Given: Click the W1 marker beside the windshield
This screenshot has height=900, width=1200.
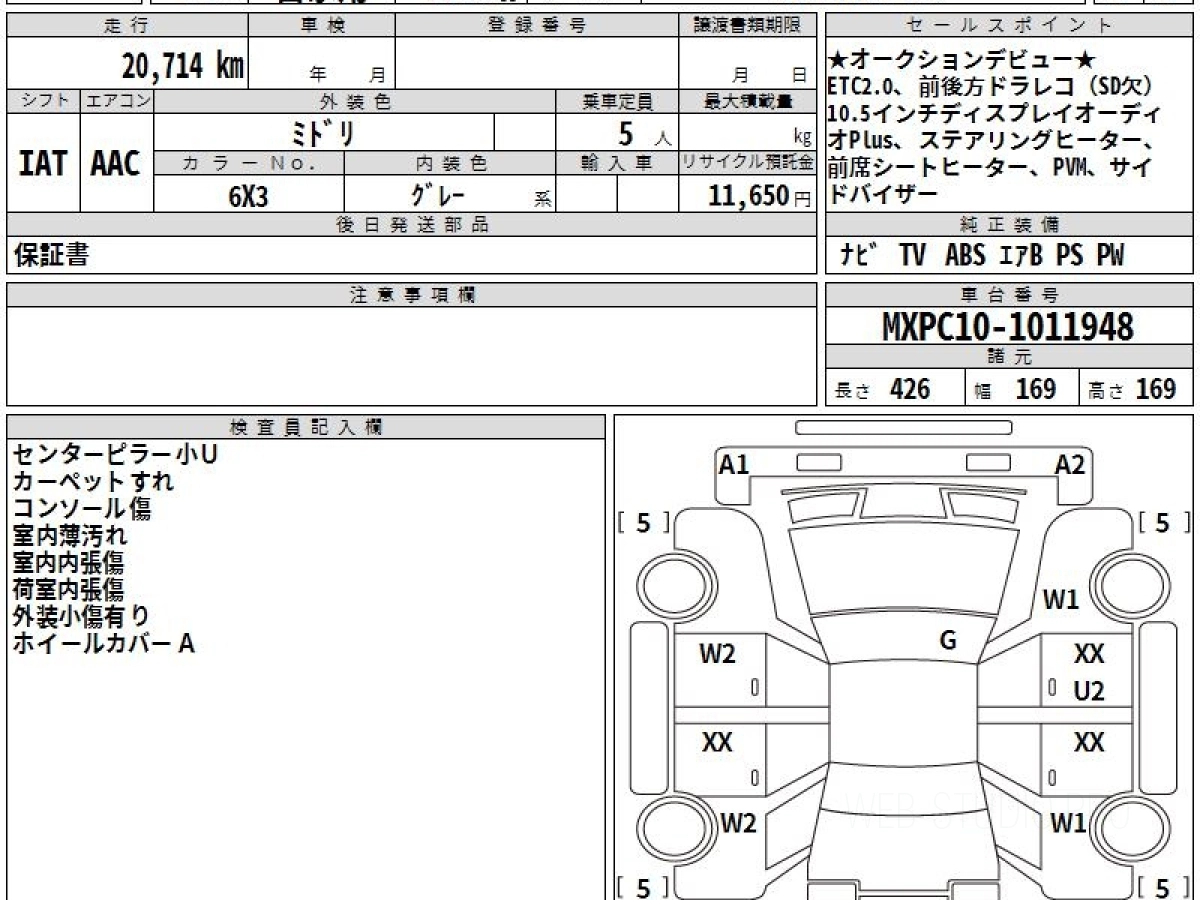Looking at the screenshot, I should coord(1061,600).
